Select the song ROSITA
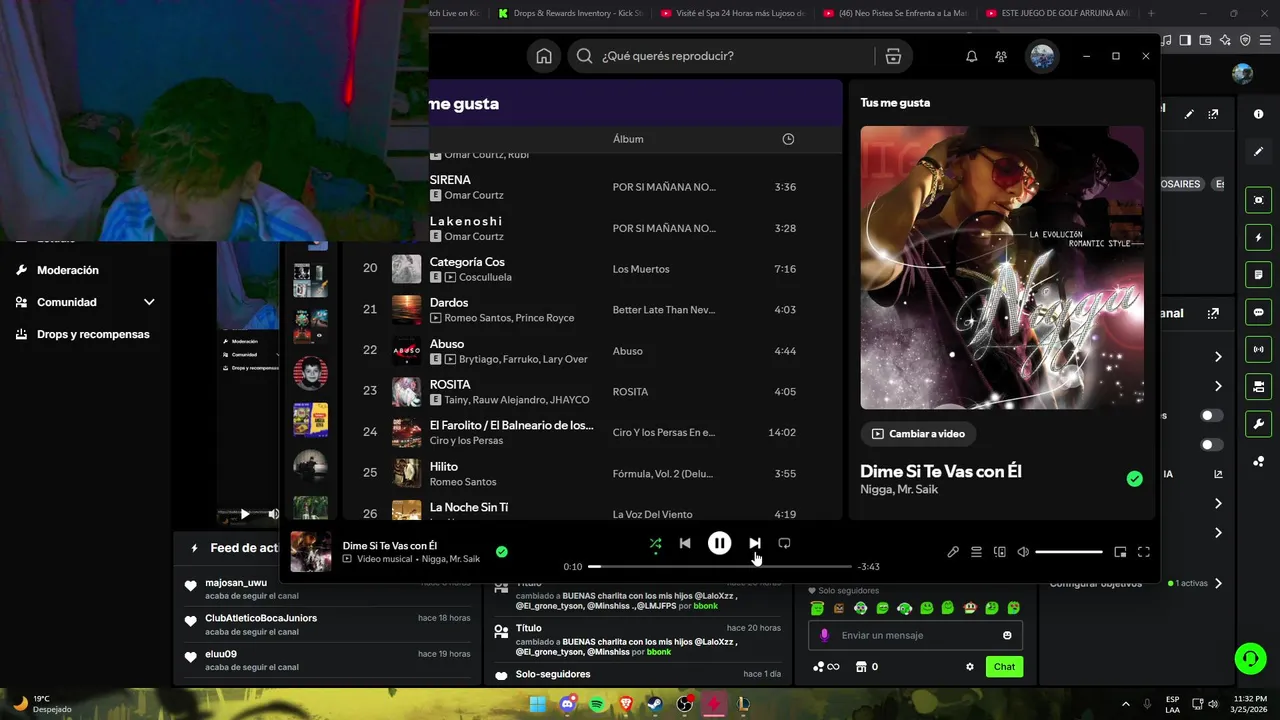 click(x=450, y=384)
